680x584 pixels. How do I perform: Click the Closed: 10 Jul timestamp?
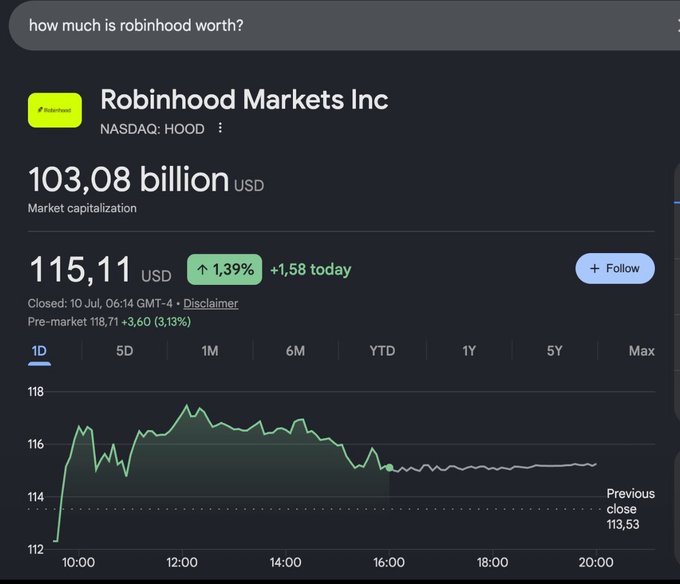pos(100,303)
